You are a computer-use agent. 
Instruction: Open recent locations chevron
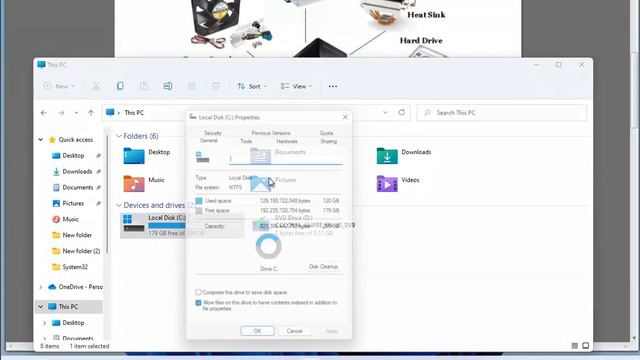[76, 113]
